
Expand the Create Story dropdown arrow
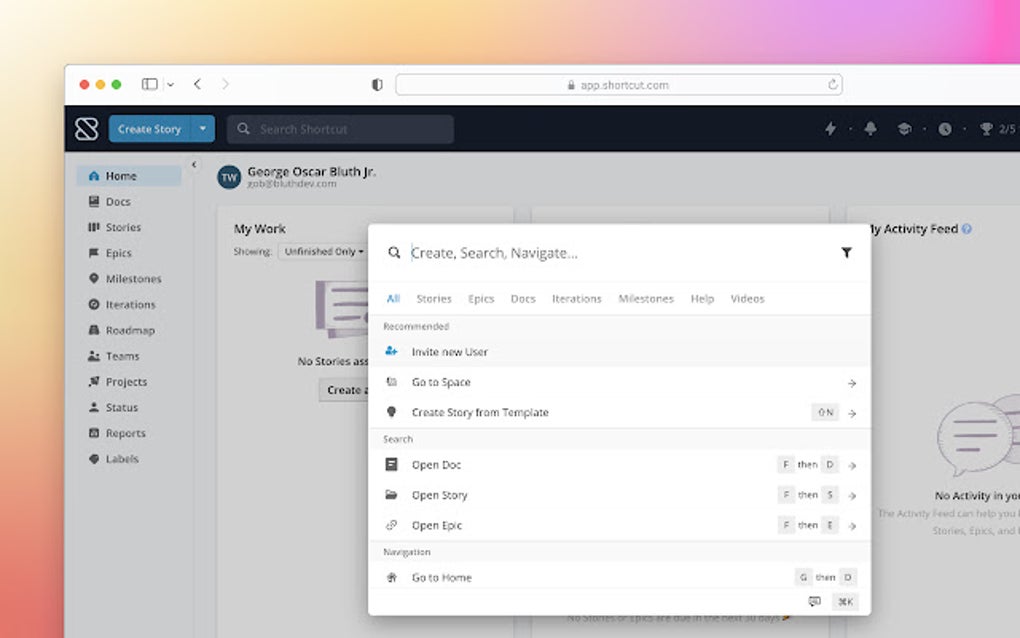pyautogui.click(x=203, y=129)
